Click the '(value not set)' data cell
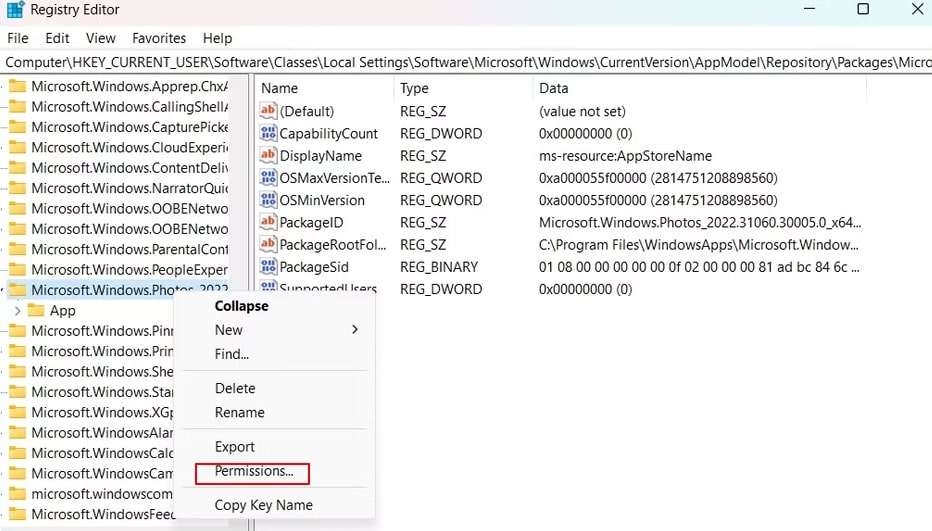Screen dimensions: 932x531 pyautogui.click(x=582, y=111)
